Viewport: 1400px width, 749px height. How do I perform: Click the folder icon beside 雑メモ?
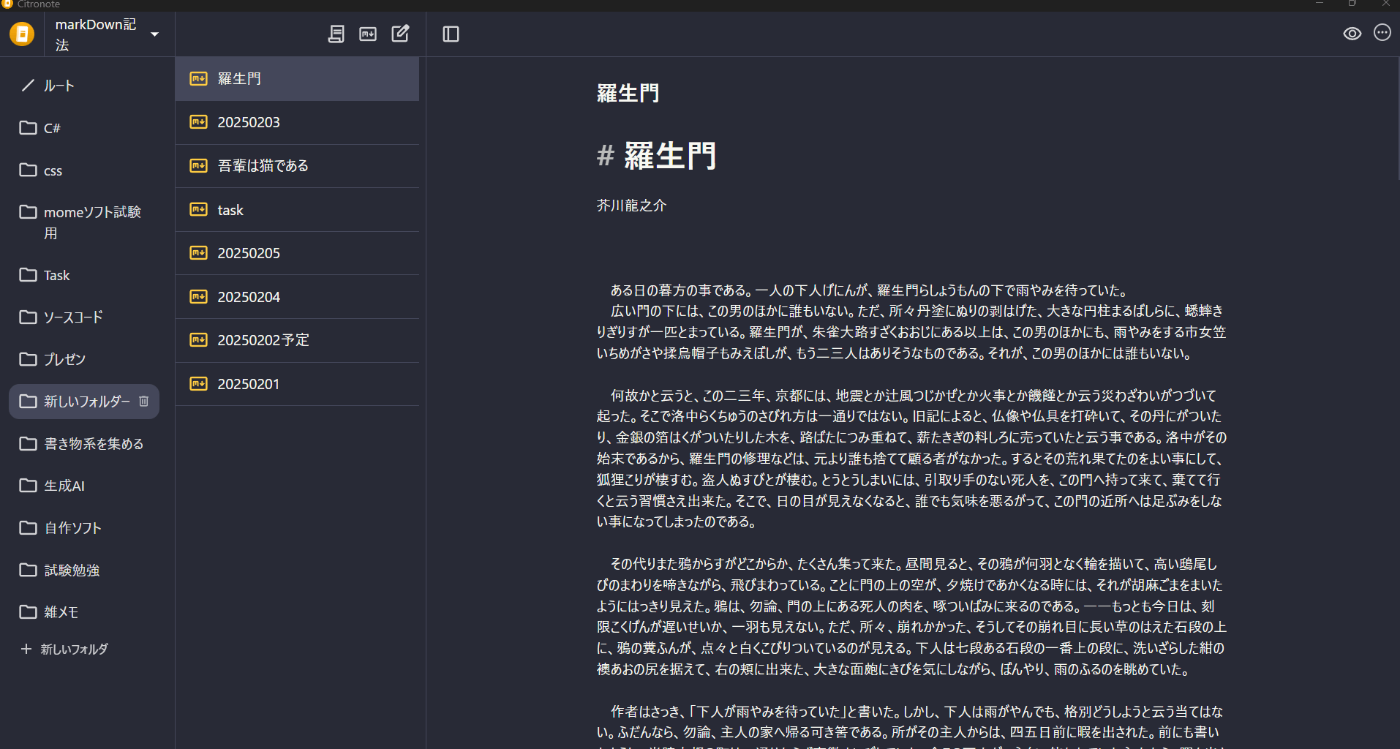click(x=28, y=612)
